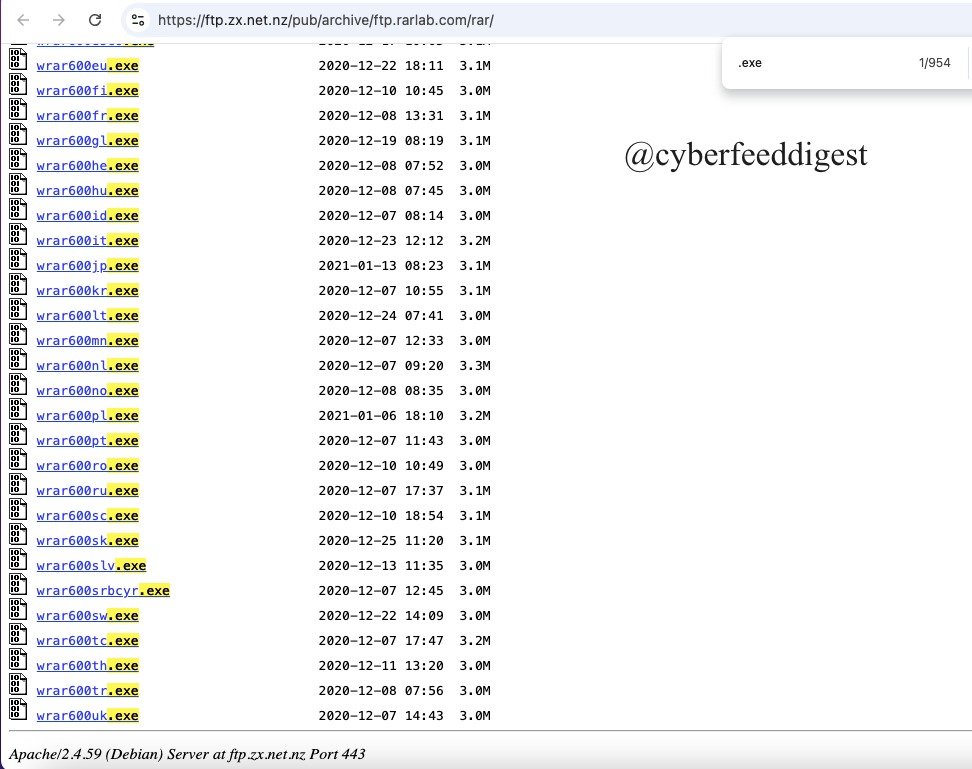Open the wrar600ro.exe link

(x=87, y=465)
